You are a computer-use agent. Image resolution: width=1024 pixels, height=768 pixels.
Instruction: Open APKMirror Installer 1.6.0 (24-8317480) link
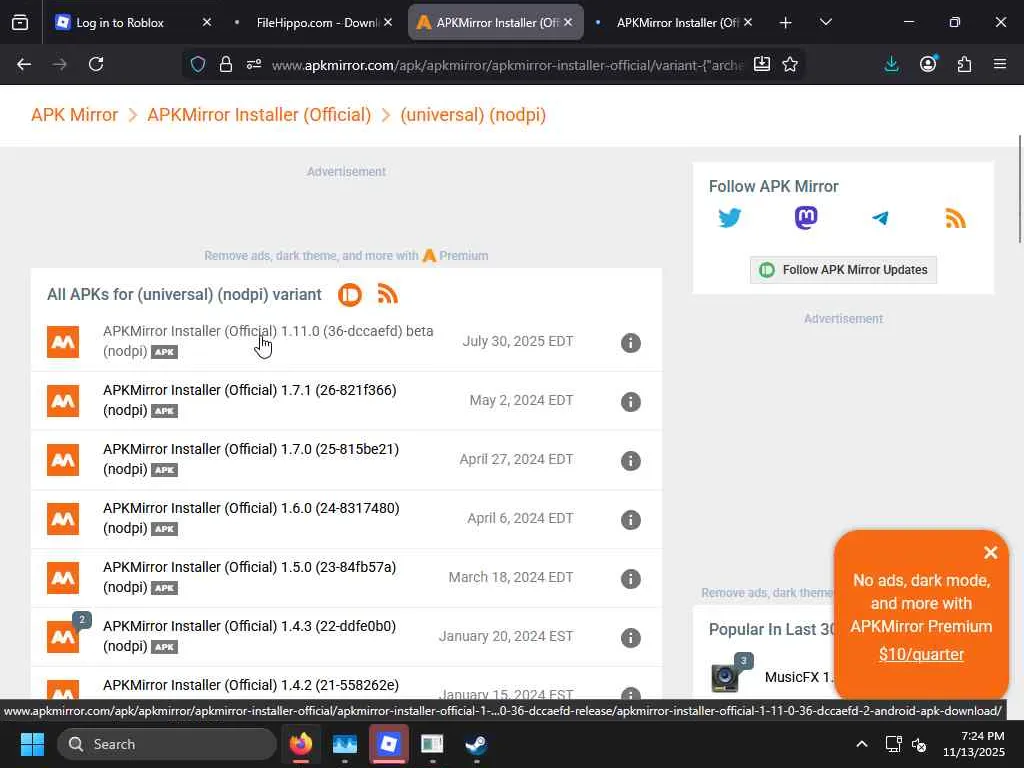click(251, 517)
